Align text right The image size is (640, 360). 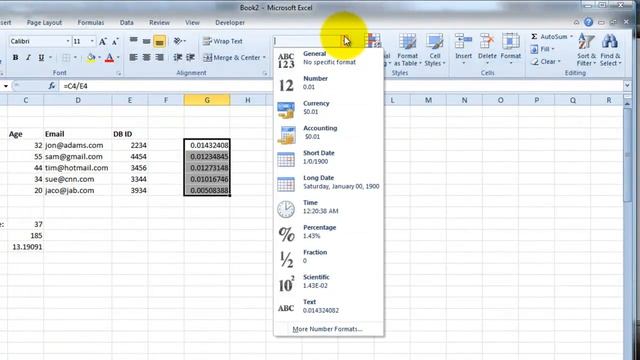160,58
